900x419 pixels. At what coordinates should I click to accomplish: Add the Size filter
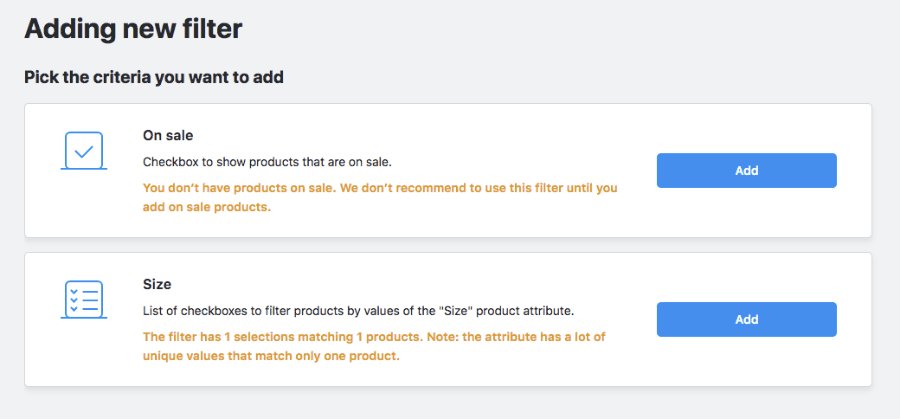[x=746, y=319]
